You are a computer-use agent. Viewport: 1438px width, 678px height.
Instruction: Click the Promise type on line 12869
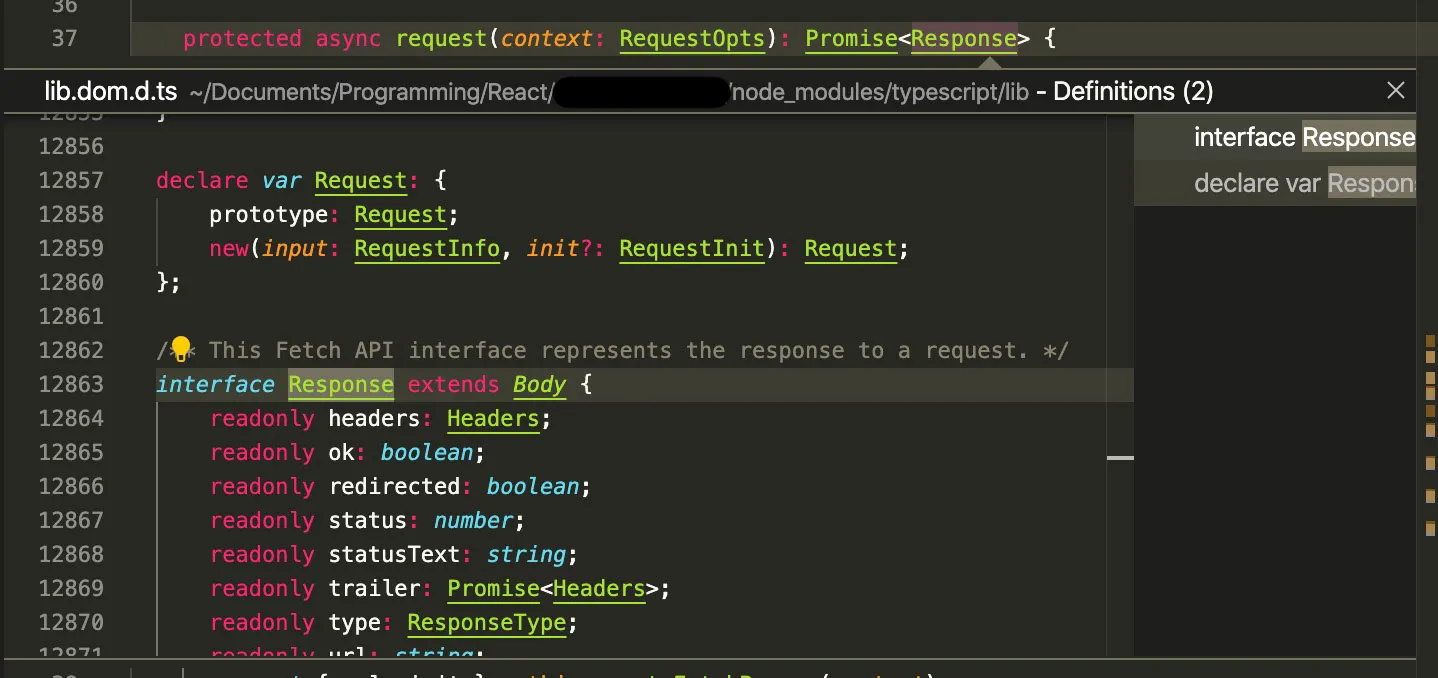click(x=493, y=589)
